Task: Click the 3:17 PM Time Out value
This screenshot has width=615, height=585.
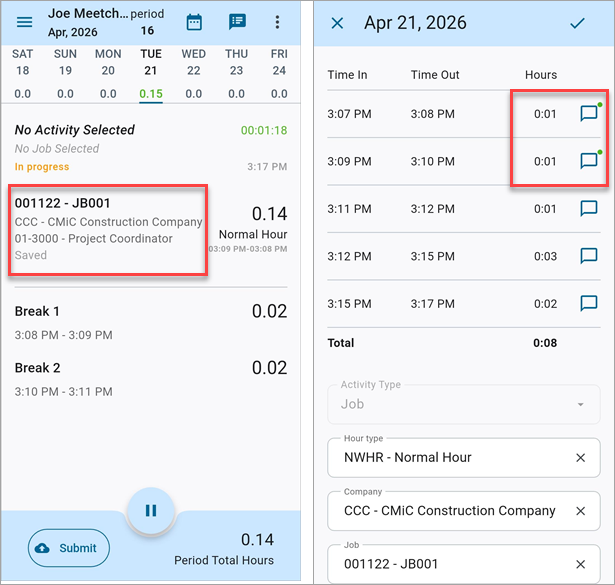Action: (x=433, y=303)
